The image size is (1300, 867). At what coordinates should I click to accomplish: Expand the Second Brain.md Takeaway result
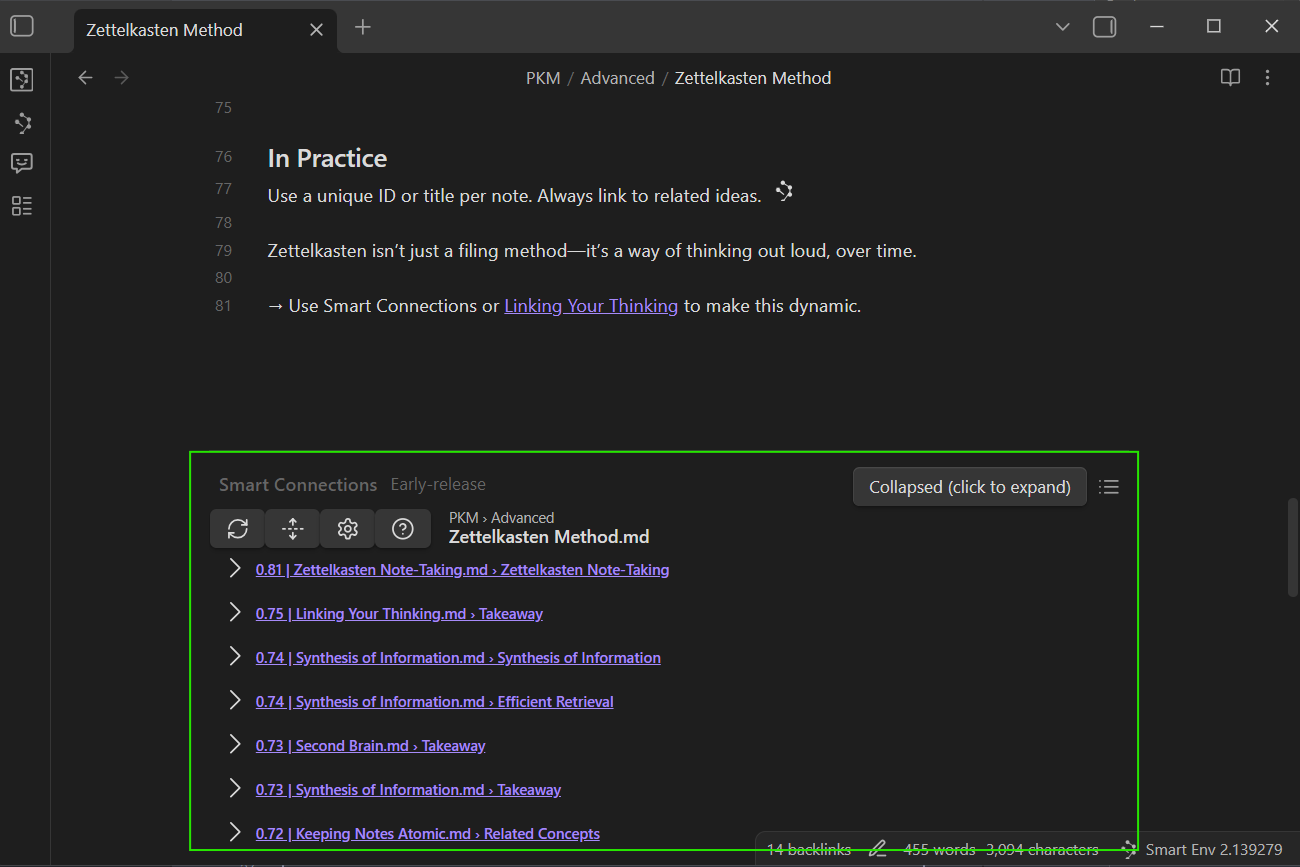coord(235,745)
